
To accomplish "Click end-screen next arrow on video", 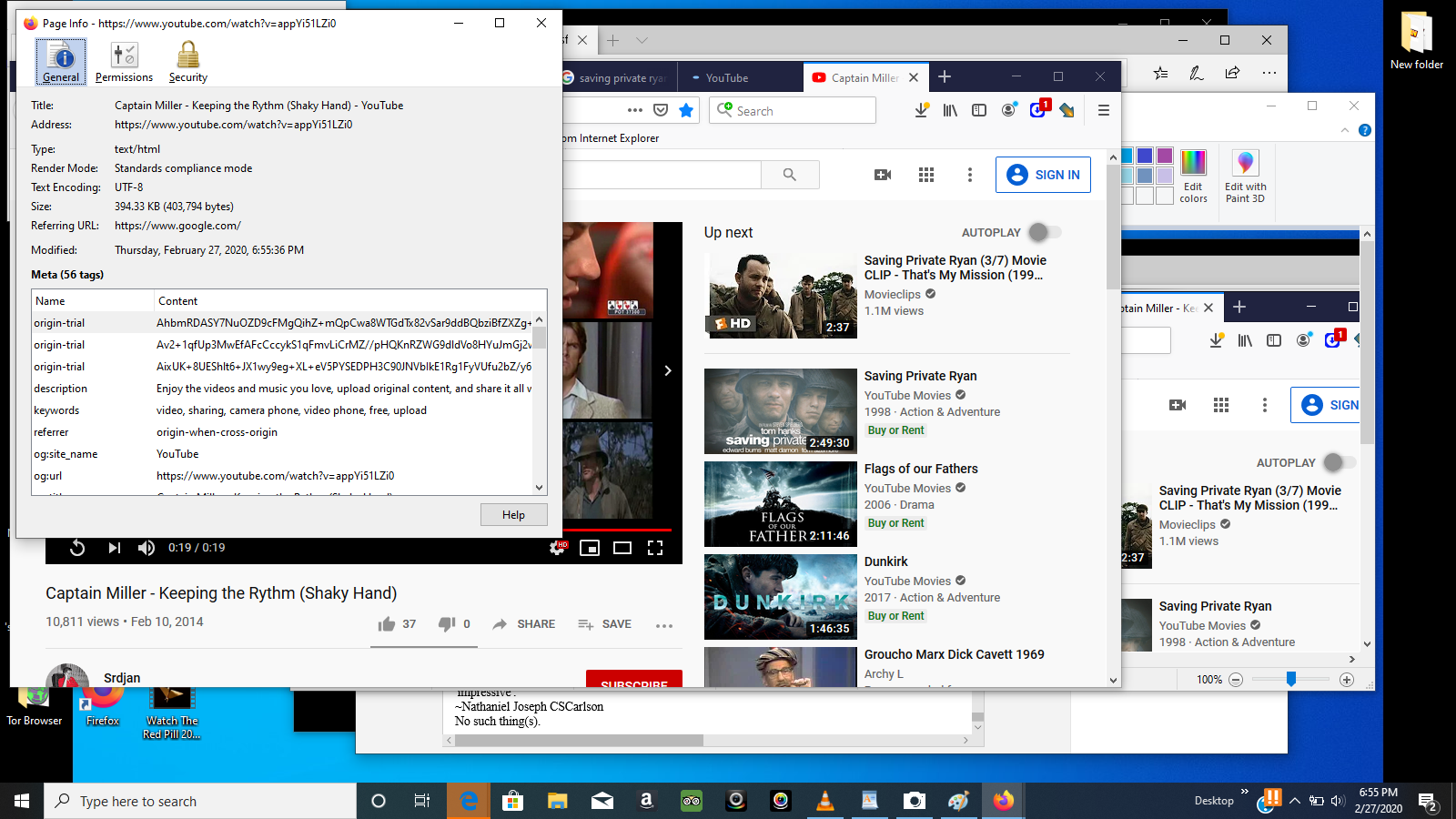I will 668,370.
